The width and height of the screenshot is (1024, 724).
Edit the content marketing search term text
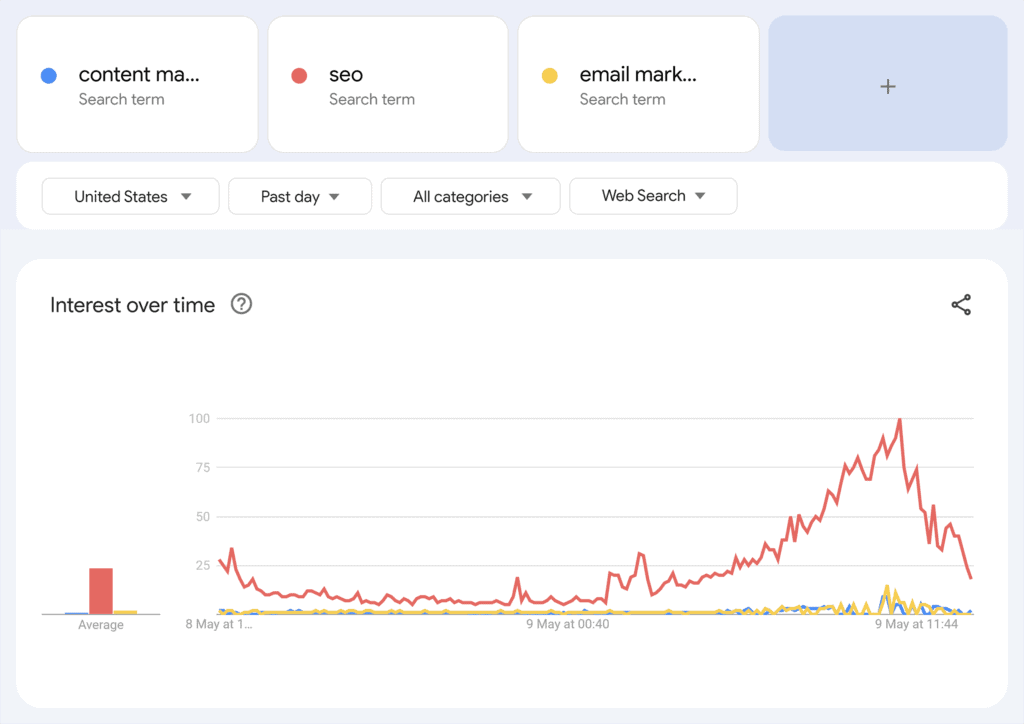coord(139,75)
